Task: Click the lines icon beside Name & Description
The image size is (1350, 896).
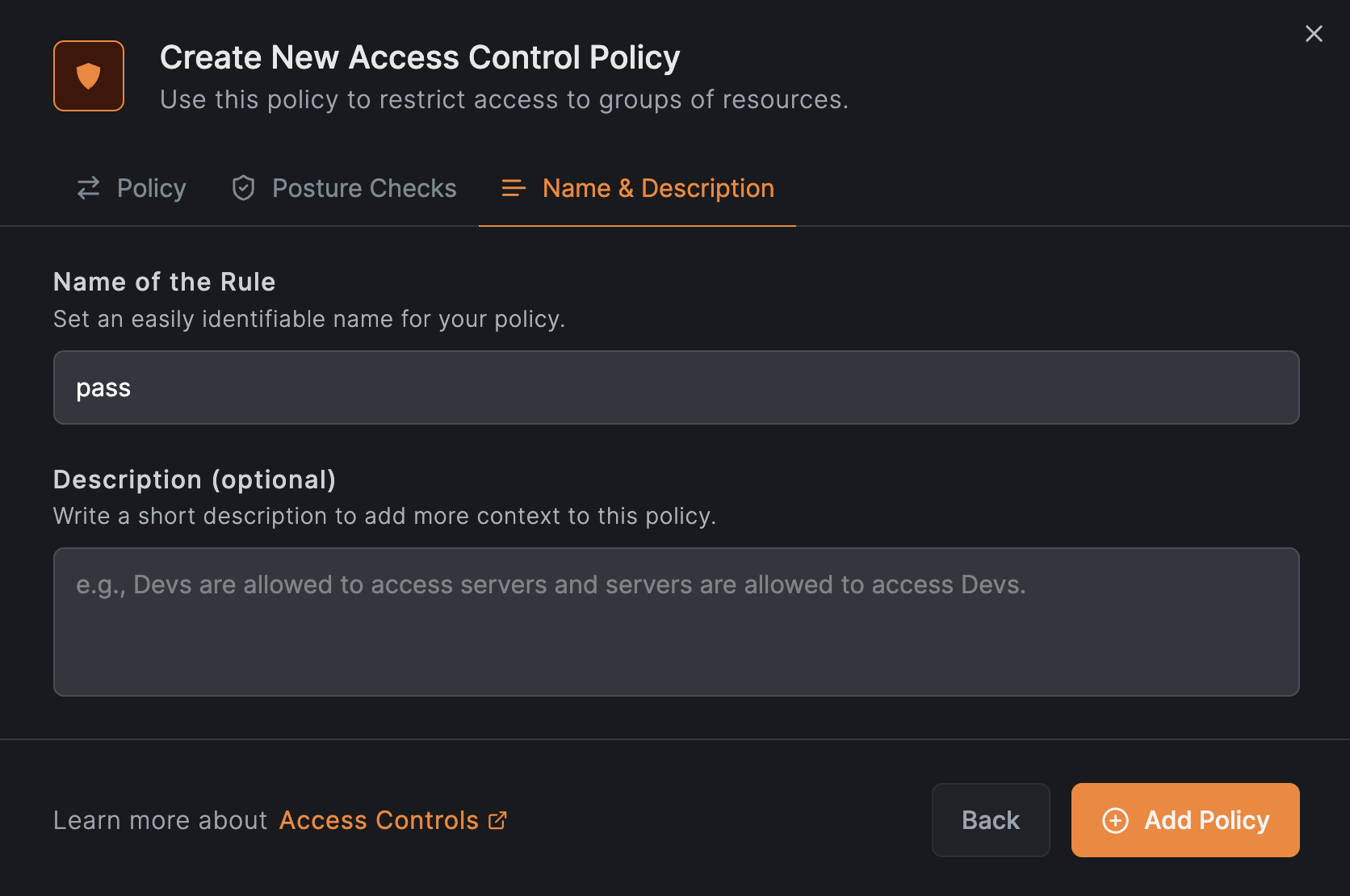Action: pyautogui.click(x=514, y=188)
